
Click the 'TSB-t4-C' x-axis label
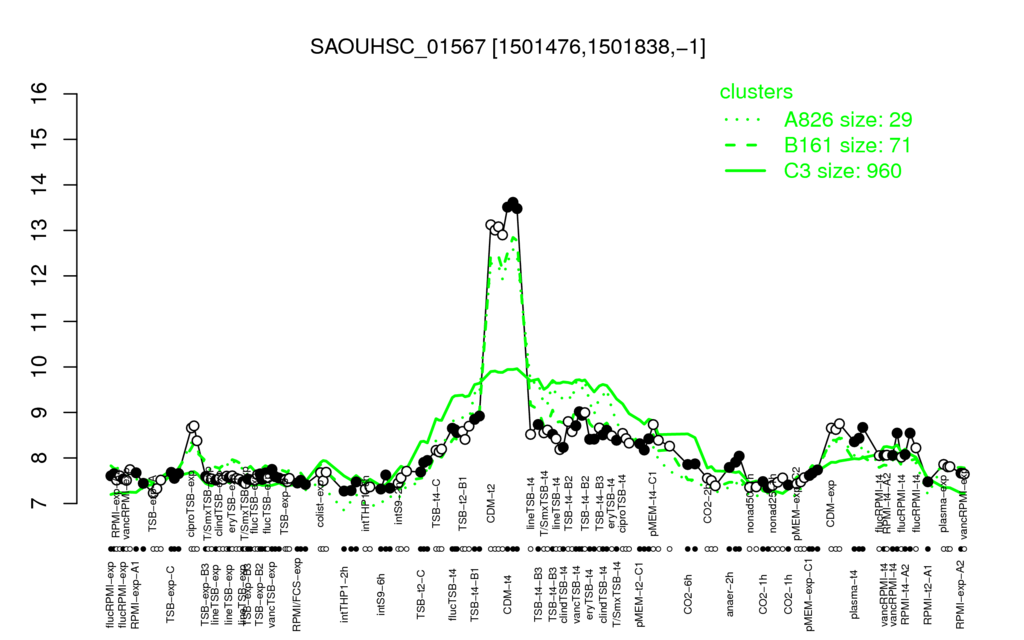[436, 502]
